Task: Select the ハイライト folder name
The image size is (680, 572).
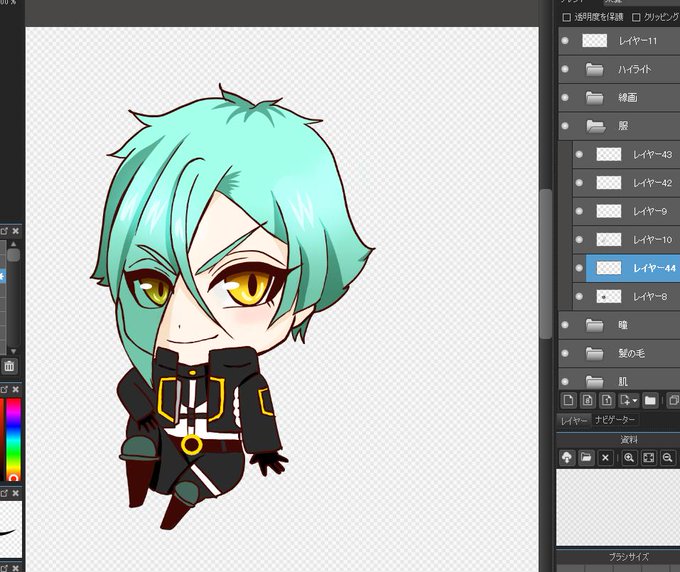Action: pos(634,69)
